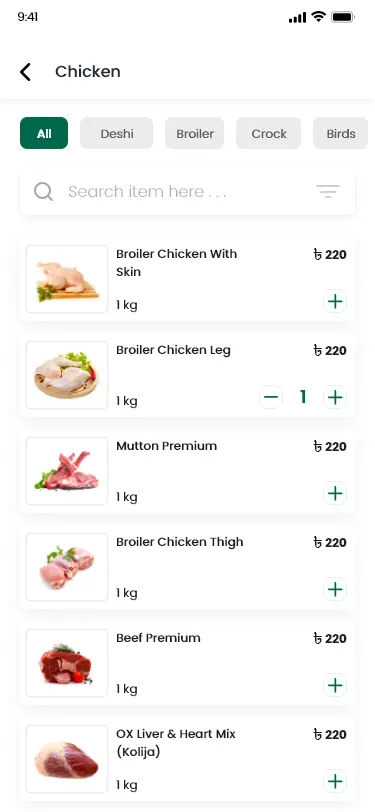375x812 pixels.
Task: Add Broiler Chicken With Skin to cart
Action: (335, 301)
